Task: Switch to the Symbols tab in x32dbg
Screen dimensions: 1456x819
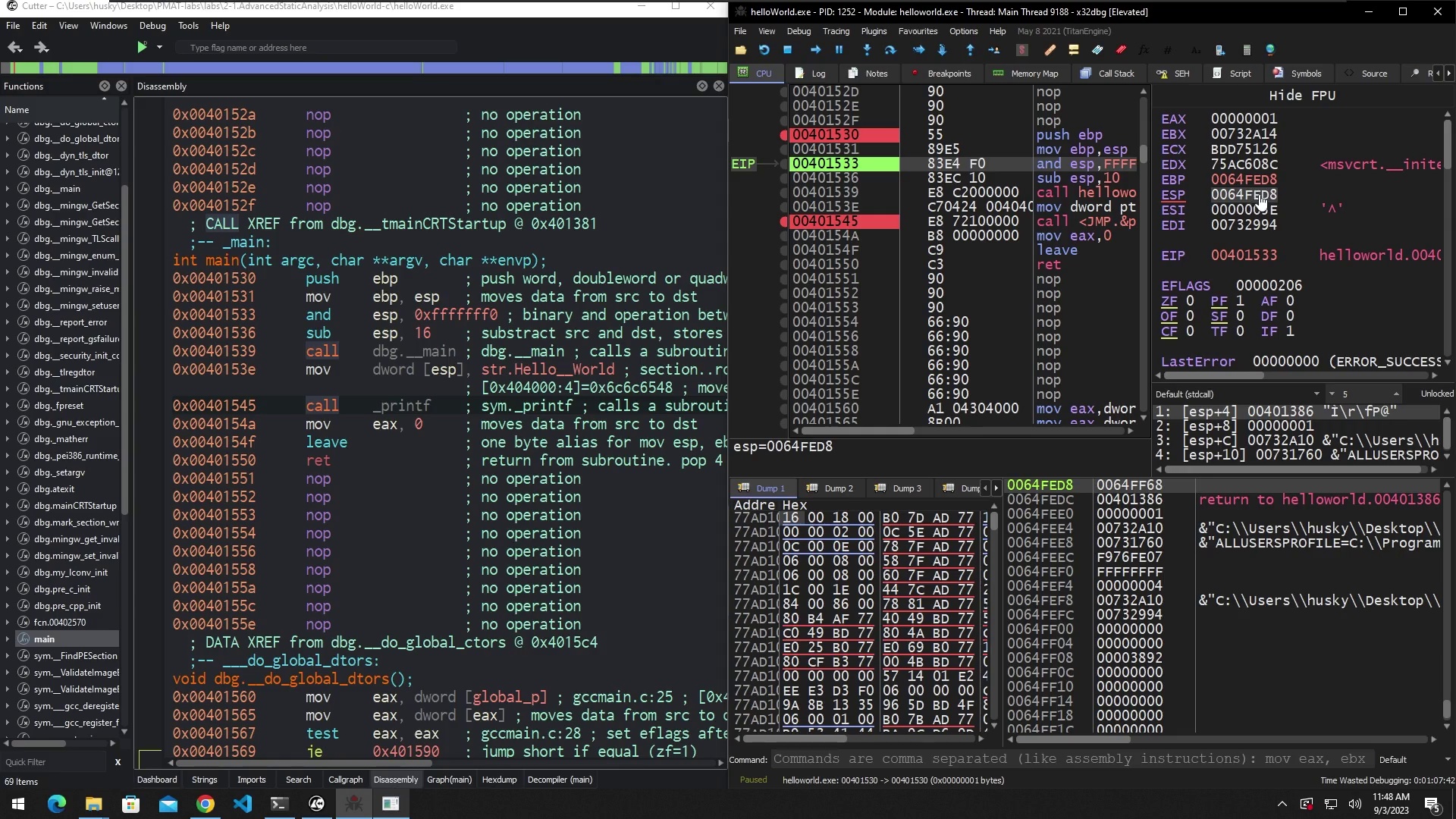Action: [1298, 74]
